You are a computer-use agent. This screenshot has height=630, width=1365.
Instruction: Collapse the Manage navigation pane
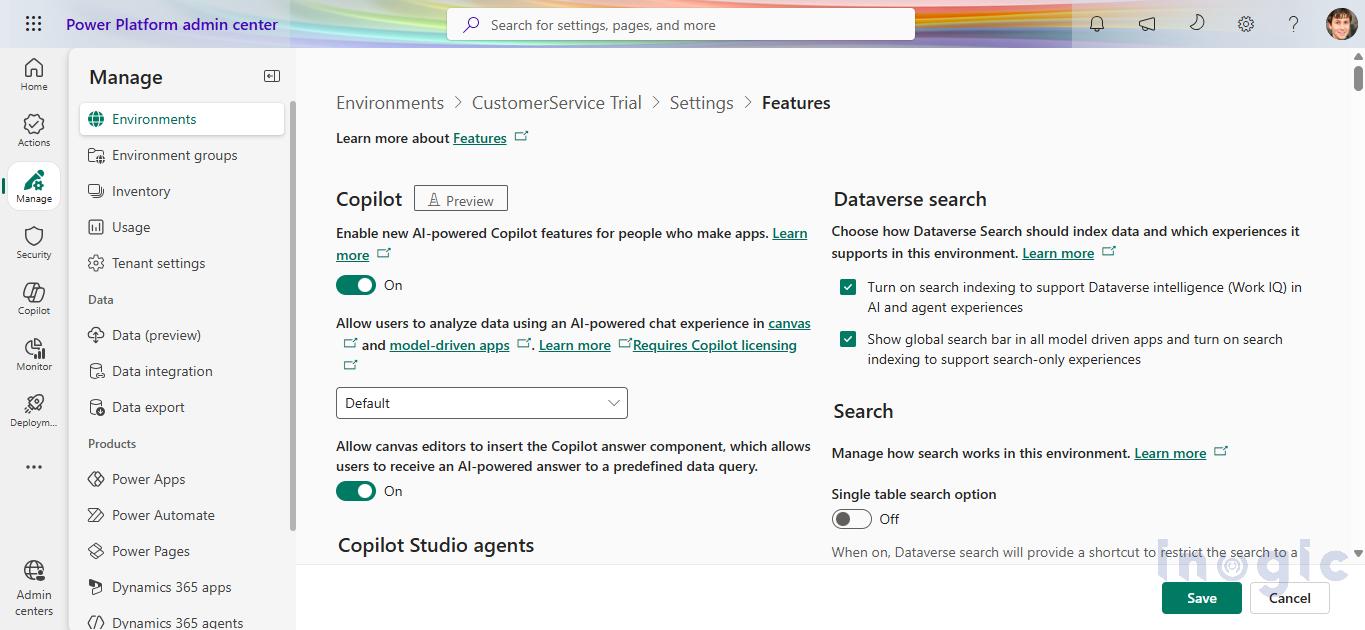coord(271,76)
